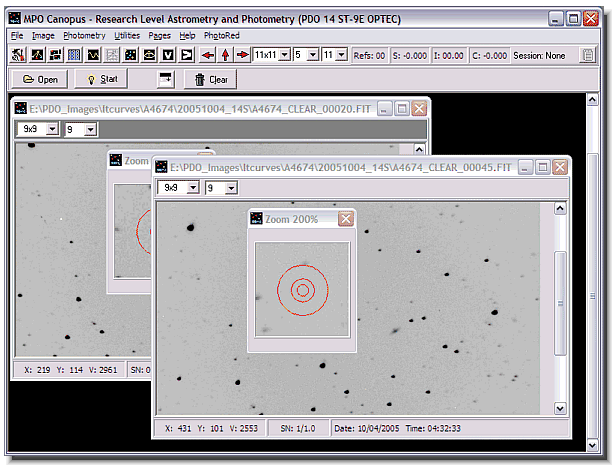Viewport: 616px width, 470px height.
Task: Close the A4674_CLEAR_00020.FIT image window
Action: pyautogui.click(x=419, y=108)
